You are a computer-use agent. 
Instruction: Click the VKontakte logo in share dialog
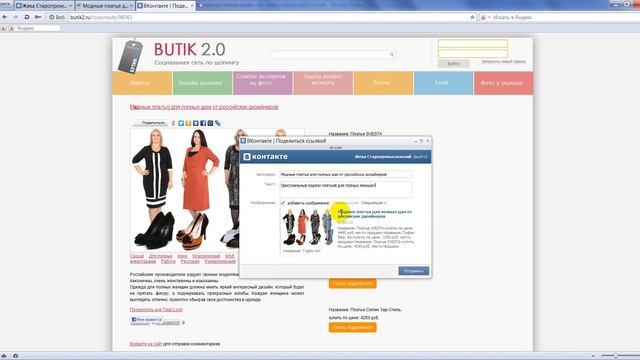265,157
